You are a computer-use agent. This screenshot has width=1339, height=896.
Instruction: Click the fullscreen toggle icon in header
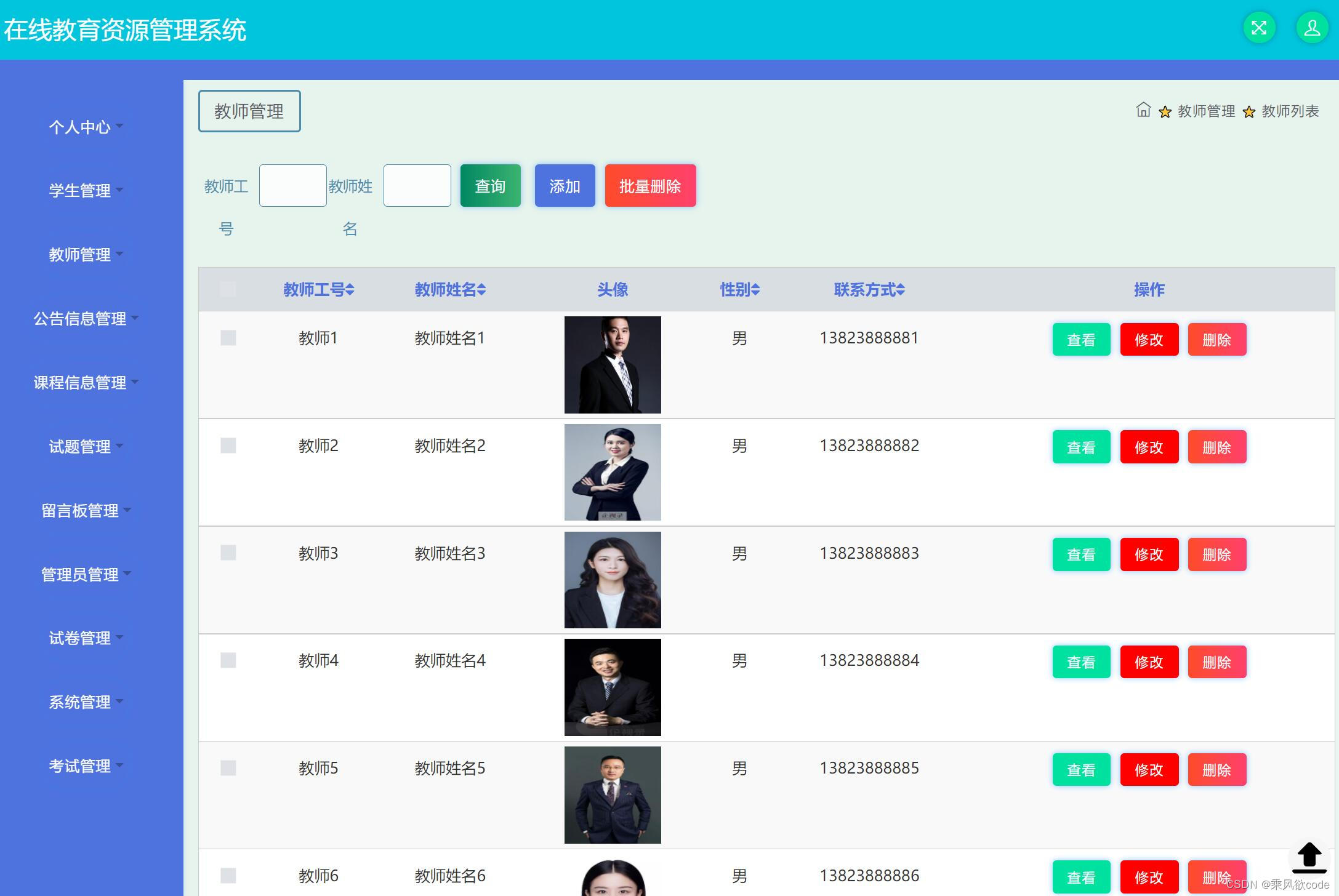[x=1259, y=28]
